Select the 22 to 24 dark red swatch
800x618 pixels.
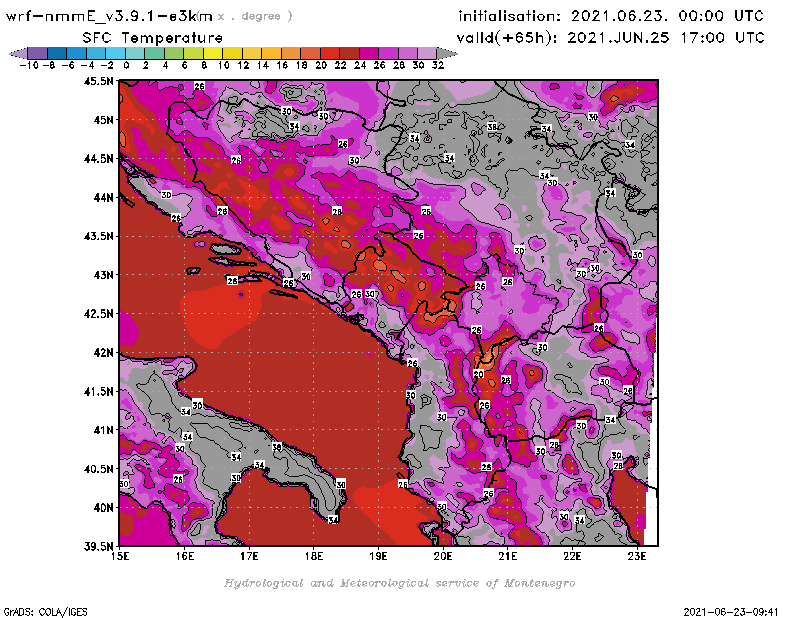pyautogui.click(x=348, y=53)
